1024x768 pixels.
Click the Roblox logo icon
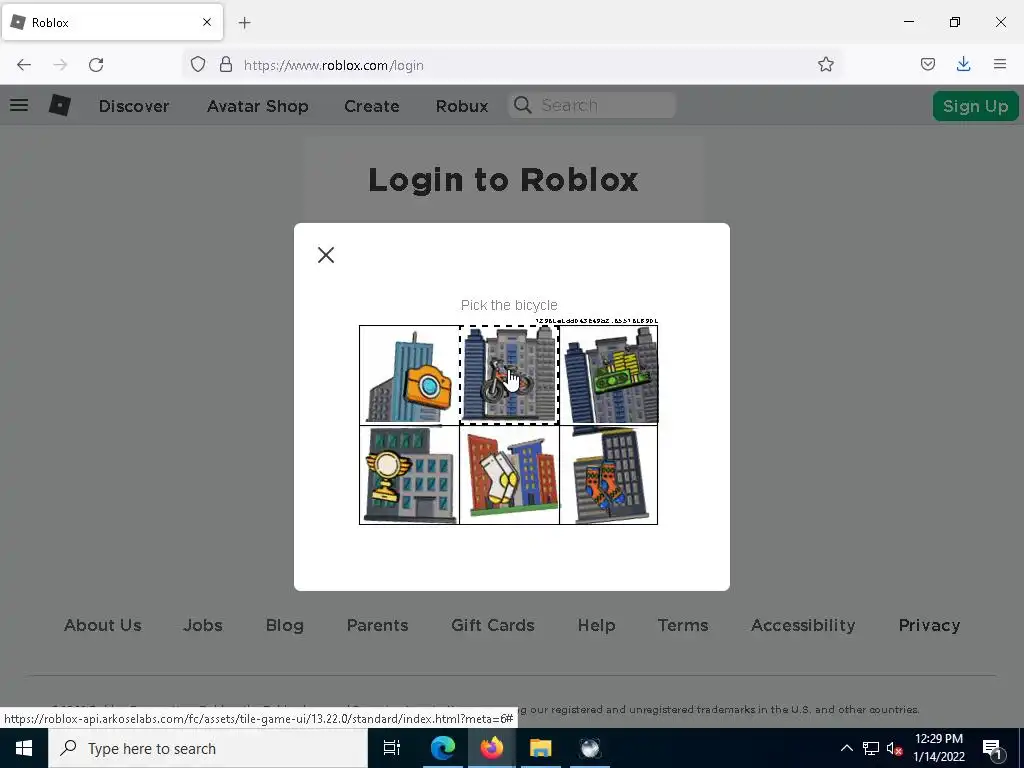coord(60,105)
